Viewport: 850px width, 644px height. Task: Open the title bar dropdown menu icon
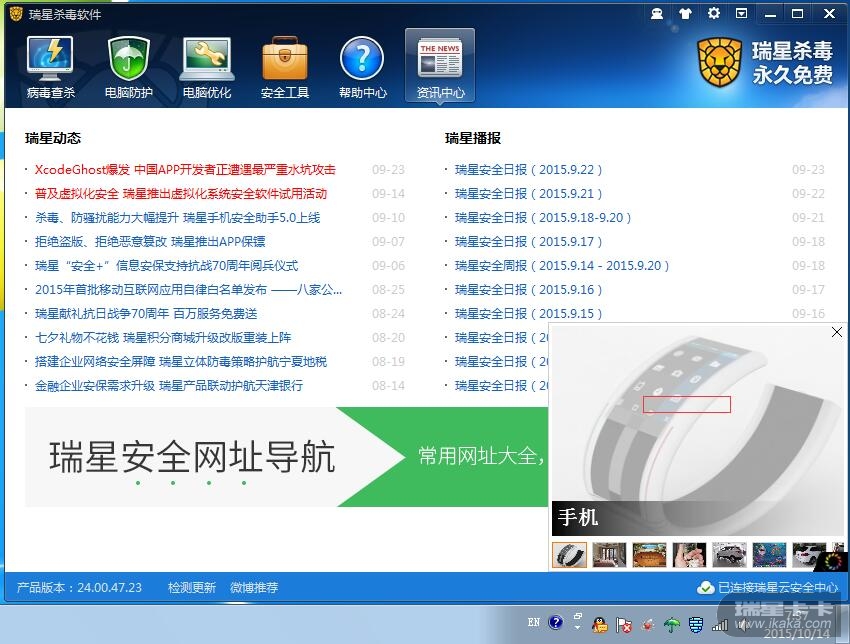742,14
